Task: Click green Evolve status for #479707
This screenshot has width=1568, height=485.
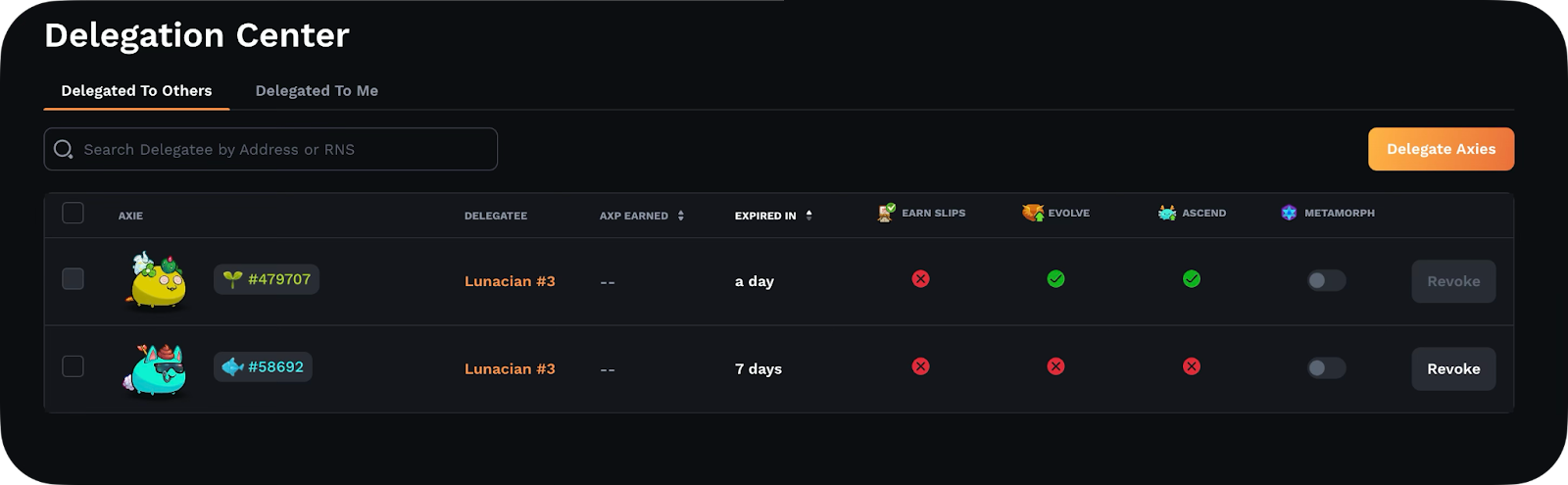Action: pos(1055,279)
